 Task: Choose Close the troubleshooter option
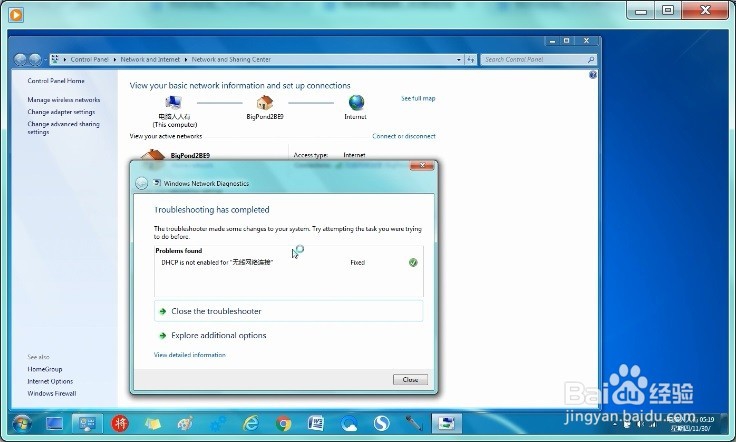288,311
